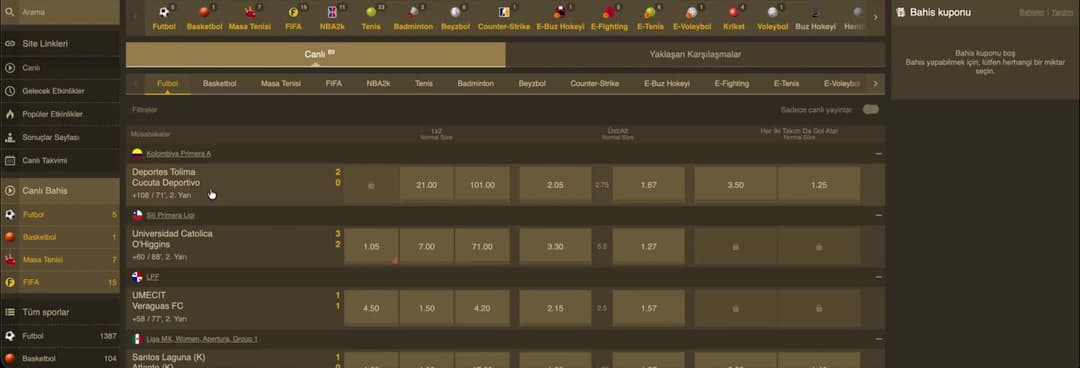Collapse Liga MX Women Apertura section
The image size is (1080, 368).
tap(878, 338)
